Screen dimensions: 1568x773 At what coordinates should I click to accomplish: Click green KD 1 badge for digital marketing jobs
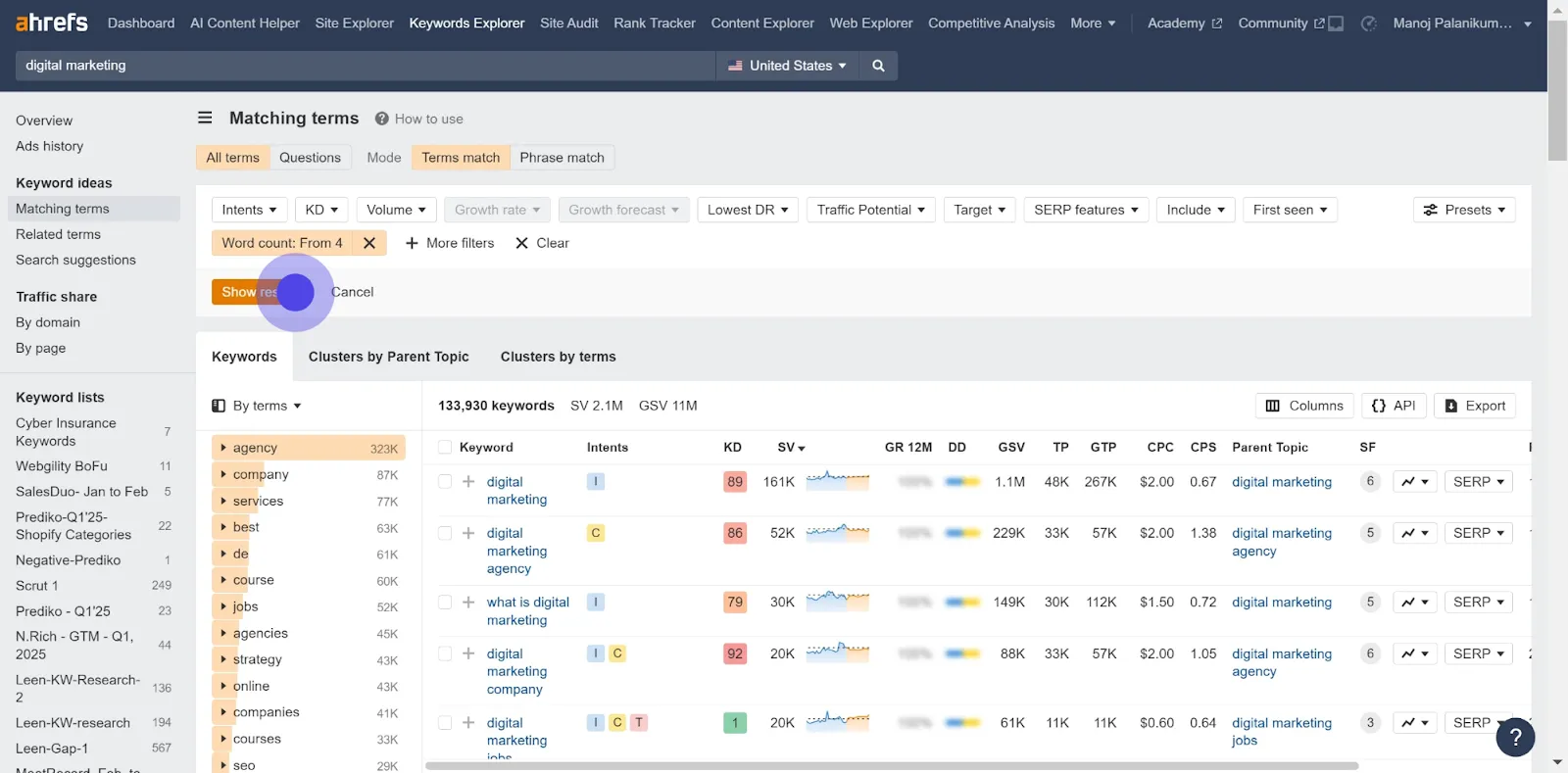coord(735,723)
